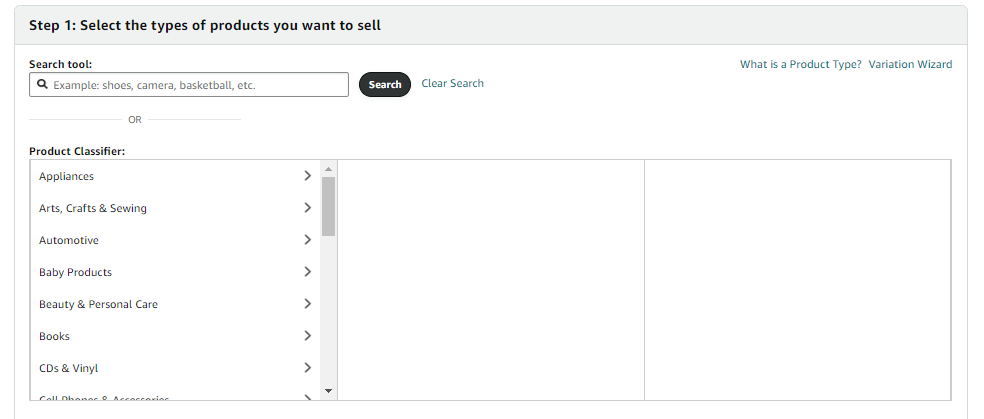Click the magnifying glass search icon

(43, 85)
